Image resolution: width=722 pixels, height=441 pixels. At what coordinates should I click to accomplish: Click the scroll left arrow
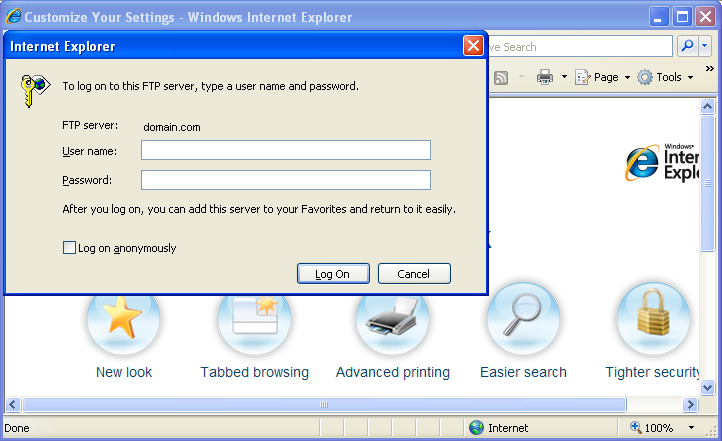(12, 405)
